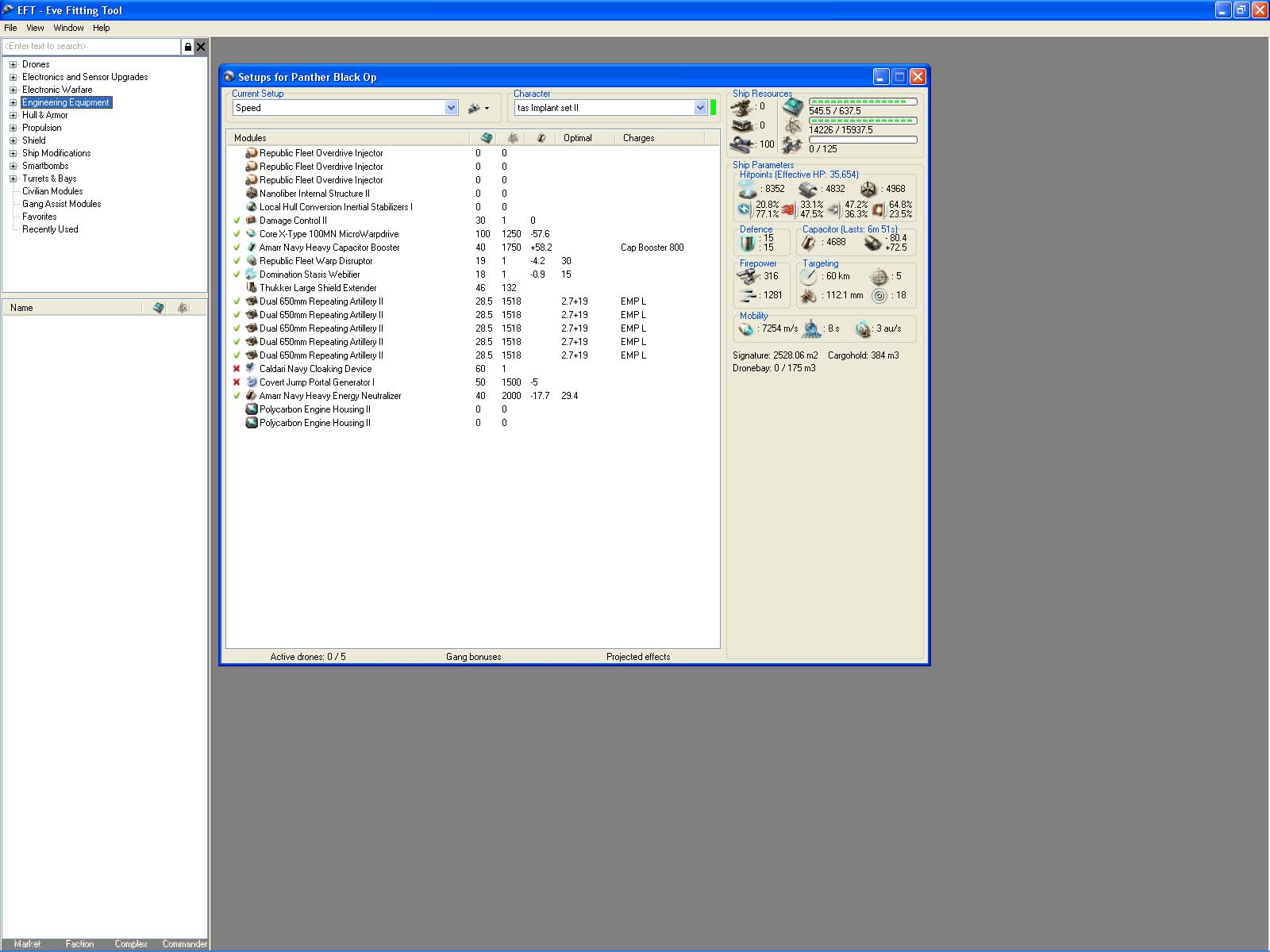Open the Help menu

point(102,28)
